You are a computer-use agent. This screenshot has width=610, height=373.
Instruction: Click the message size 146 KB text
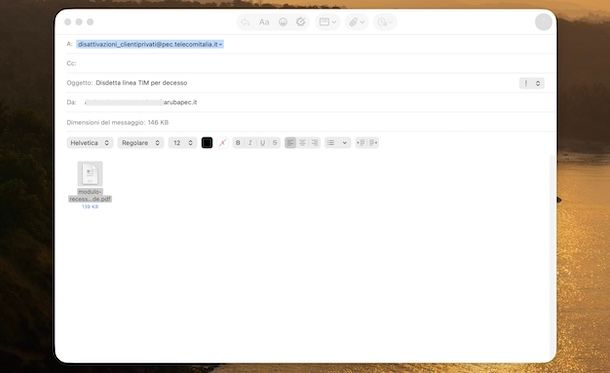[117, 123]
